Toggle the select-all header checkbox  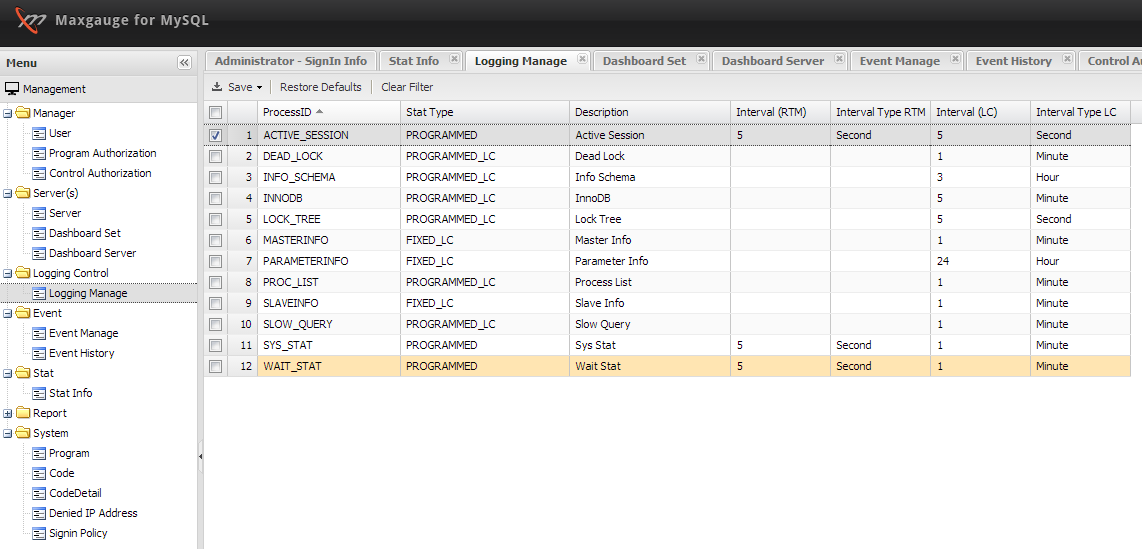tap(215, 112)
